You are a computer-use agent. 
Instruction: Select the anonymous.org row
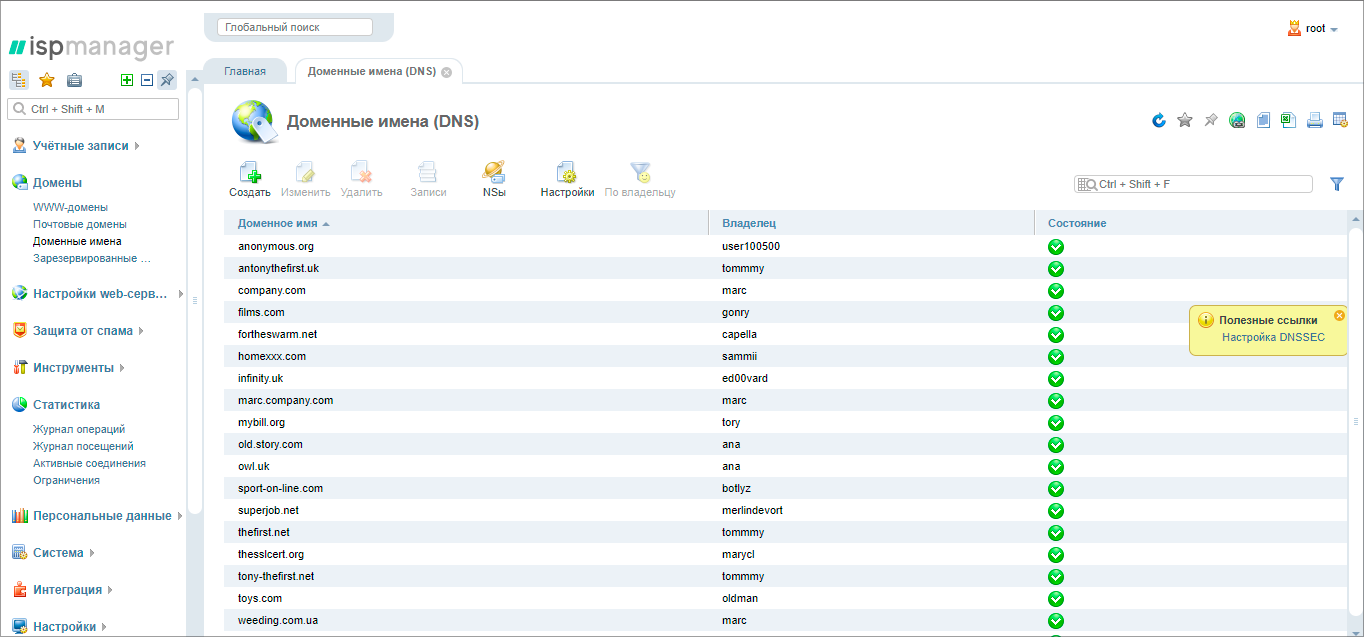pyautogui.click(x=785, y=246)
